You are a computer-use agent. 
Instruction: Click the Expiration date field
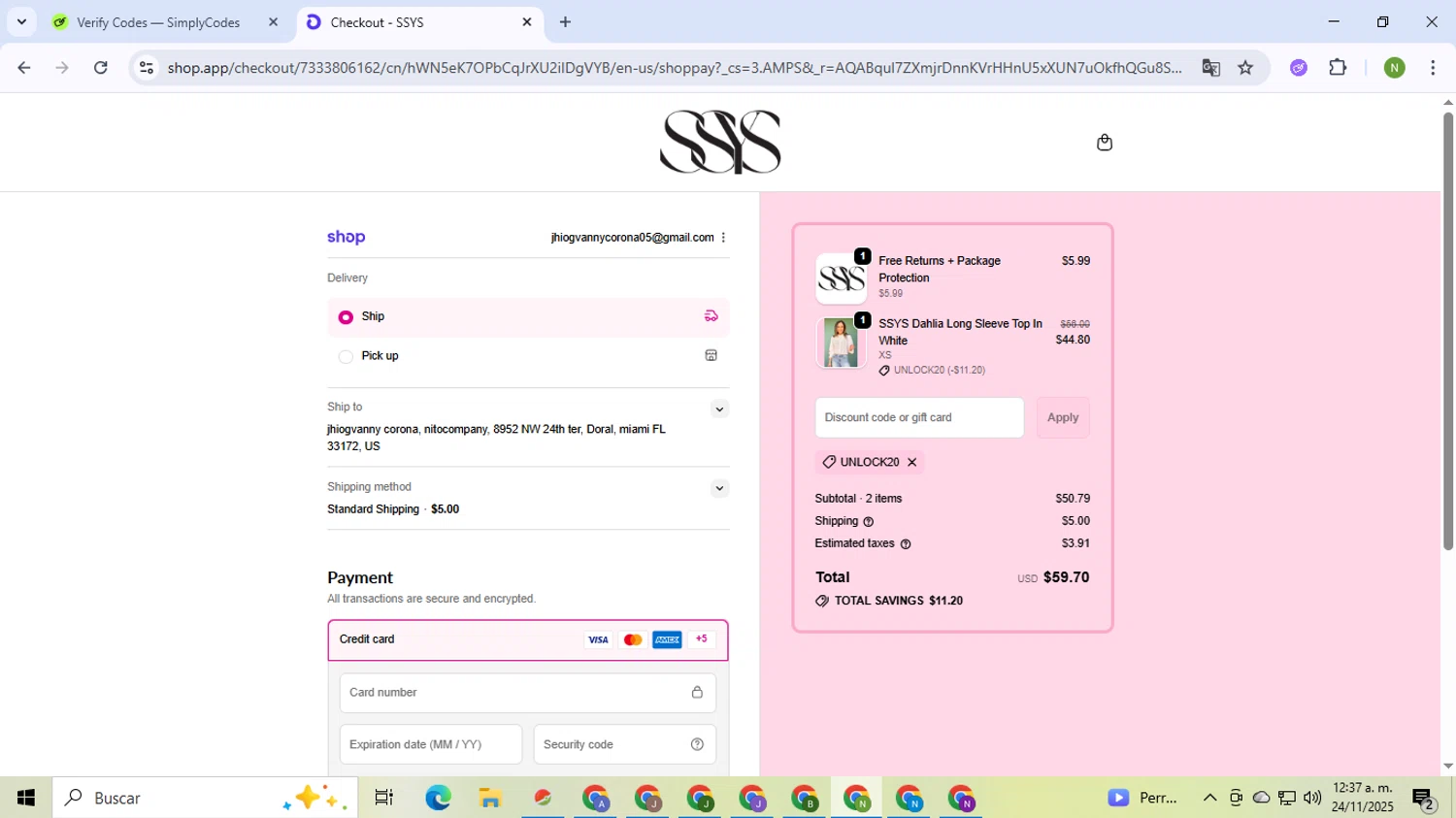[x=431, y=744]
